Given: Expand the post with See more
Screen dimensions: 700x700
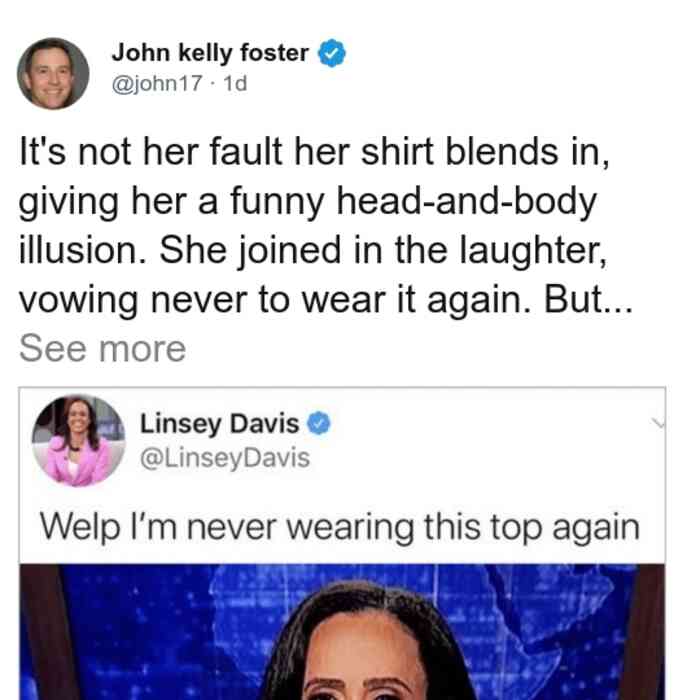Looking at the screenshot, I should [x=102, y=349].
